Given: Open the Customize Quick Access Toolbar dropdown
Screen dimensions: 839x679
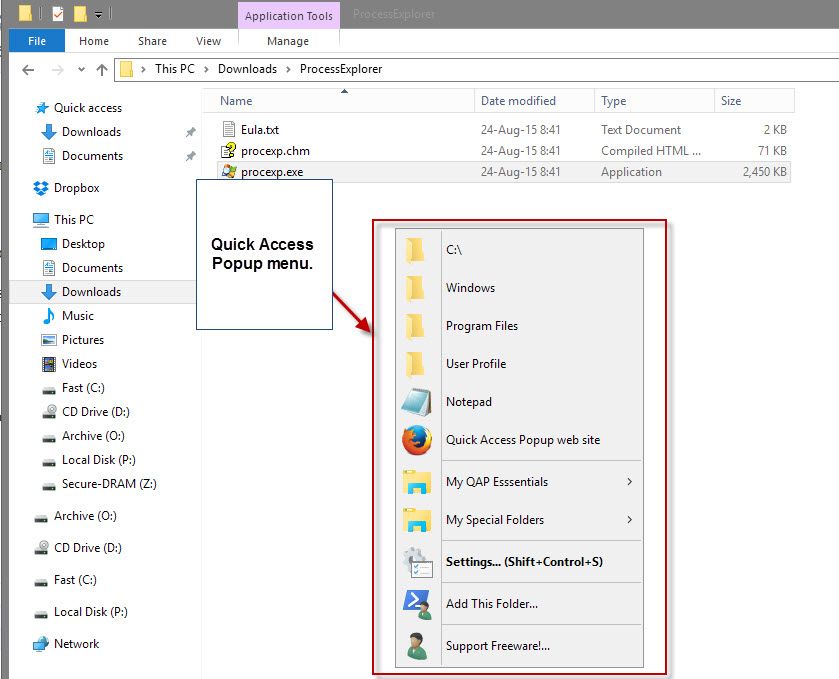Looking at the screenshot, I should point(98,14).
